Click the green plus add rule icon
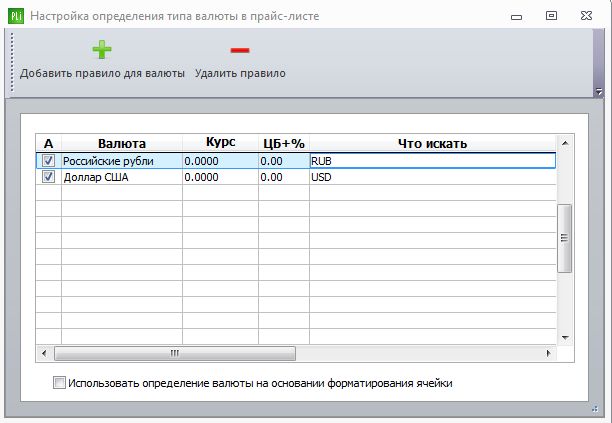The height and width of the screenshot is (423, 612). click(102, 50)
